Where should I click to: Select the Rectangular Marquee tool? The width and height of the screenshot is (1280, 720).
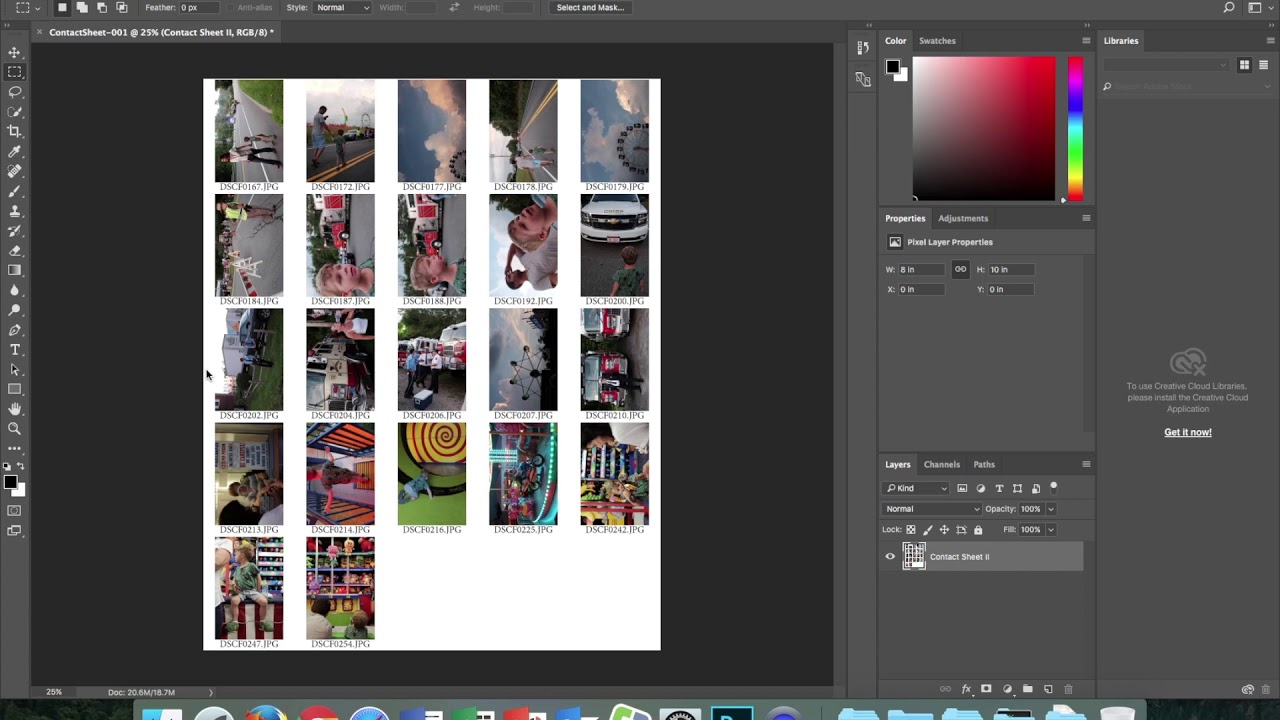(14, 72)
